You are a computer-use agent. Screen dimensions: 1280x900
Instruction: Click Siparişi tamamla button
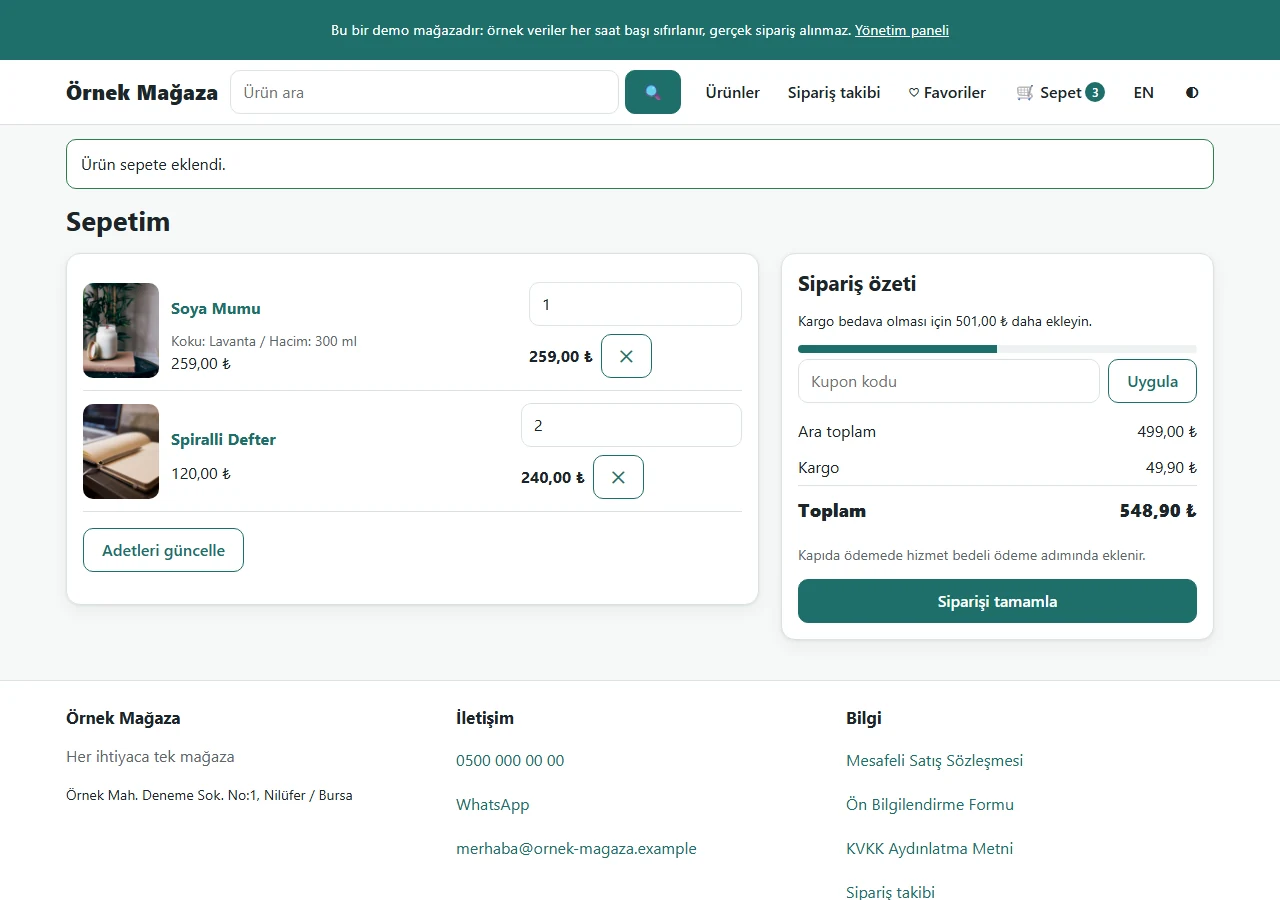click(x=997, y=601)
